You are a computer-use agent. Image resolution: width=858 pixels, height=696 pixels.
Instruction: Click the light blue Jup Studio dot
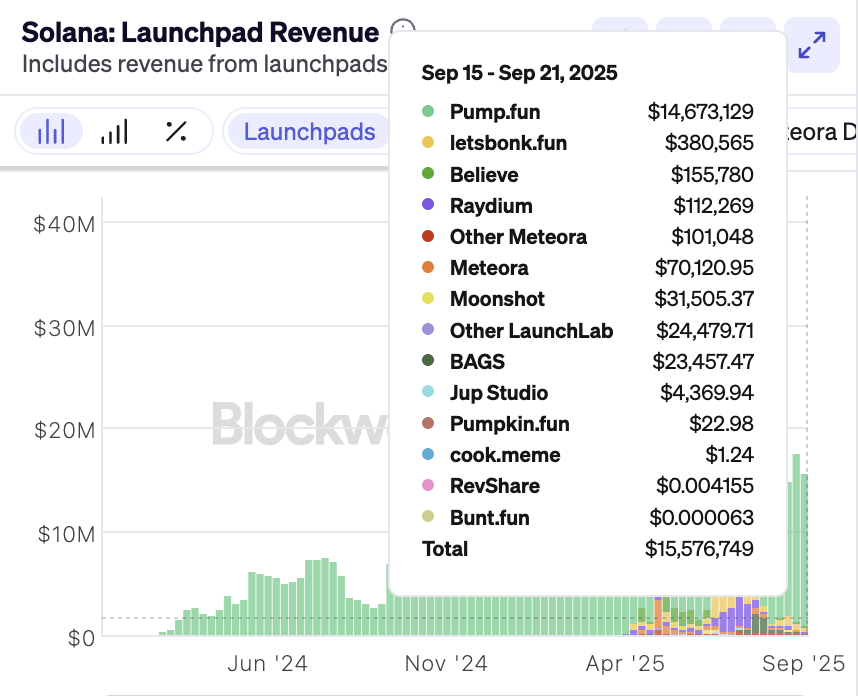point(428,393)
